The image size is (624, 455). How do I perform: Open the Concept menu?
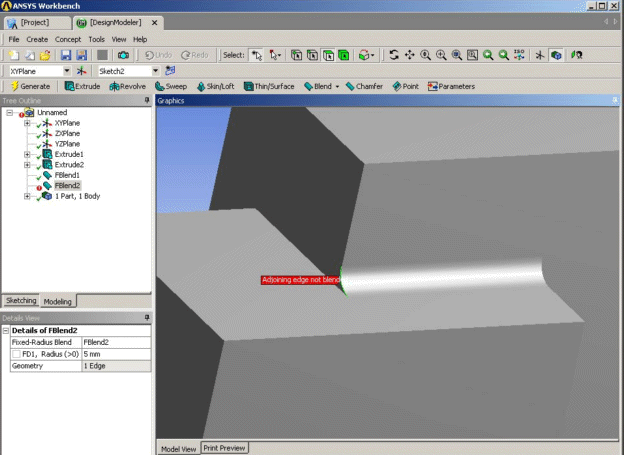coord(68,39)
